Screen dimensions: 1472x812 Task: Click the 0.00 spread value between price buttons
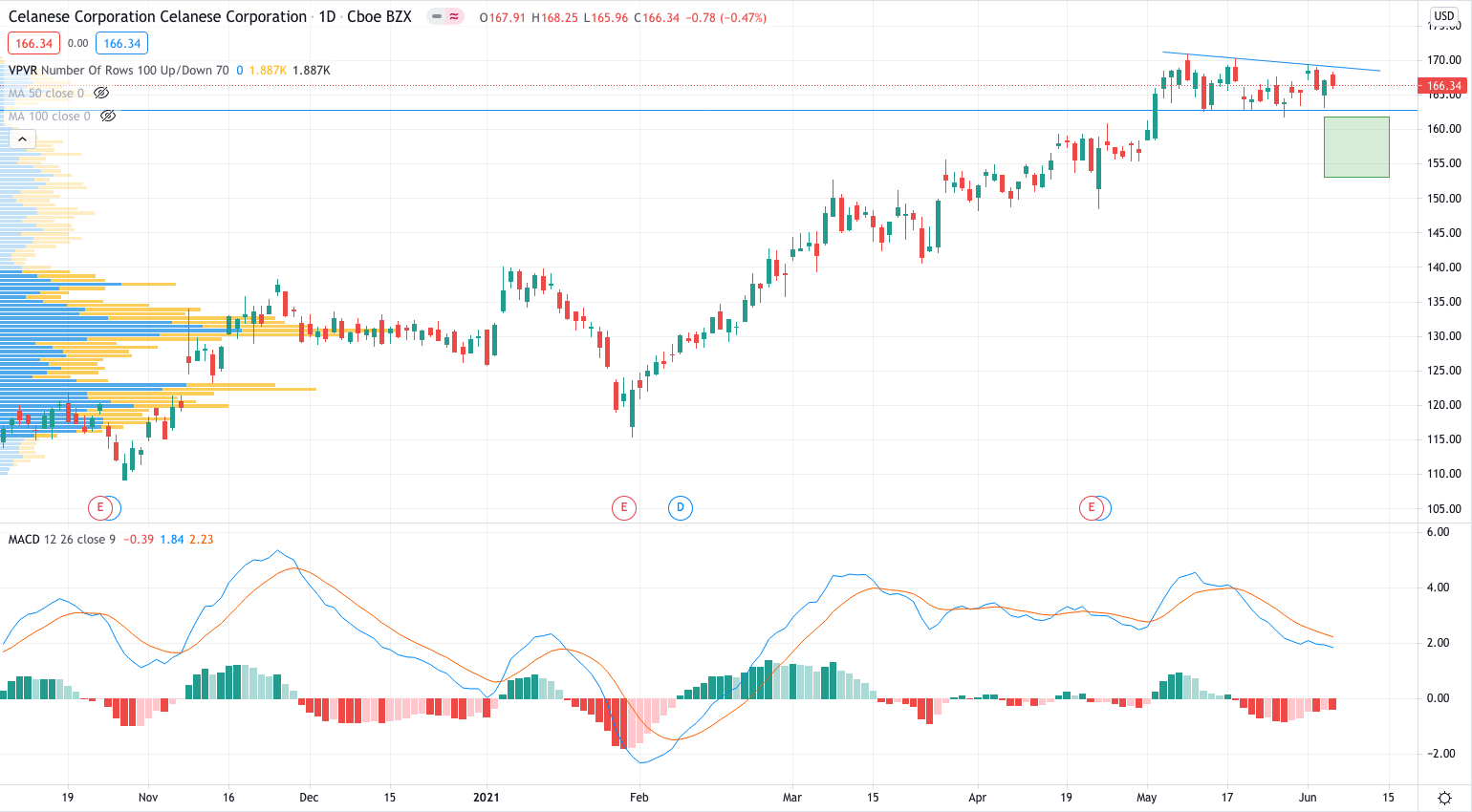[78, 43]
